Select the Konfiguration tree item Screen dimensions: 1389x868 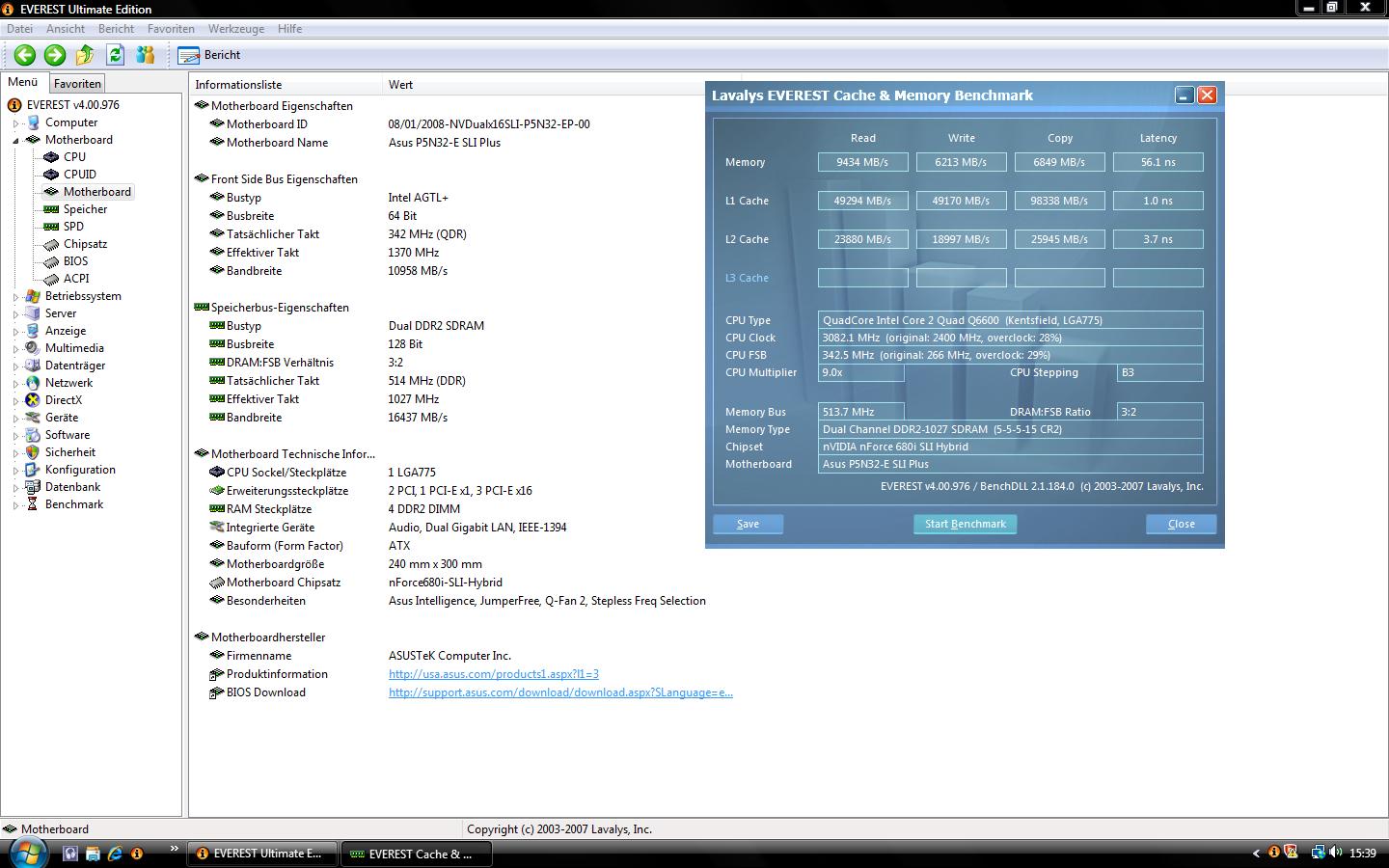(x=80, y=470)
